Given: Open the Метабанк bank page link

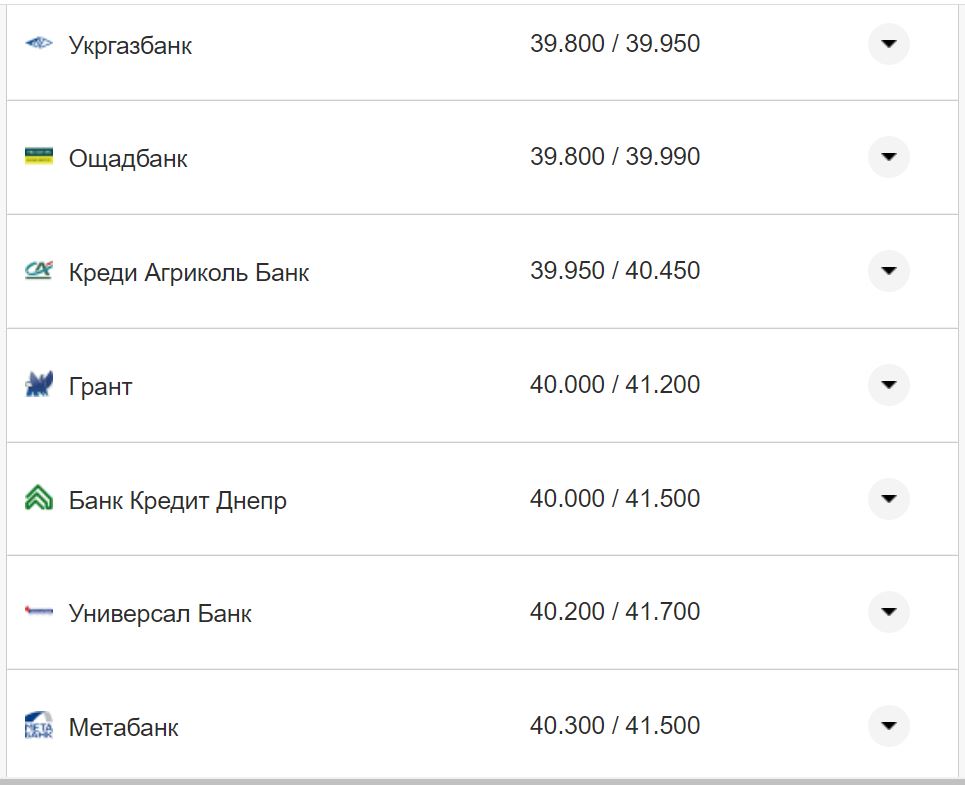Looking at the screenshot, I should click(x=124, y=727).
